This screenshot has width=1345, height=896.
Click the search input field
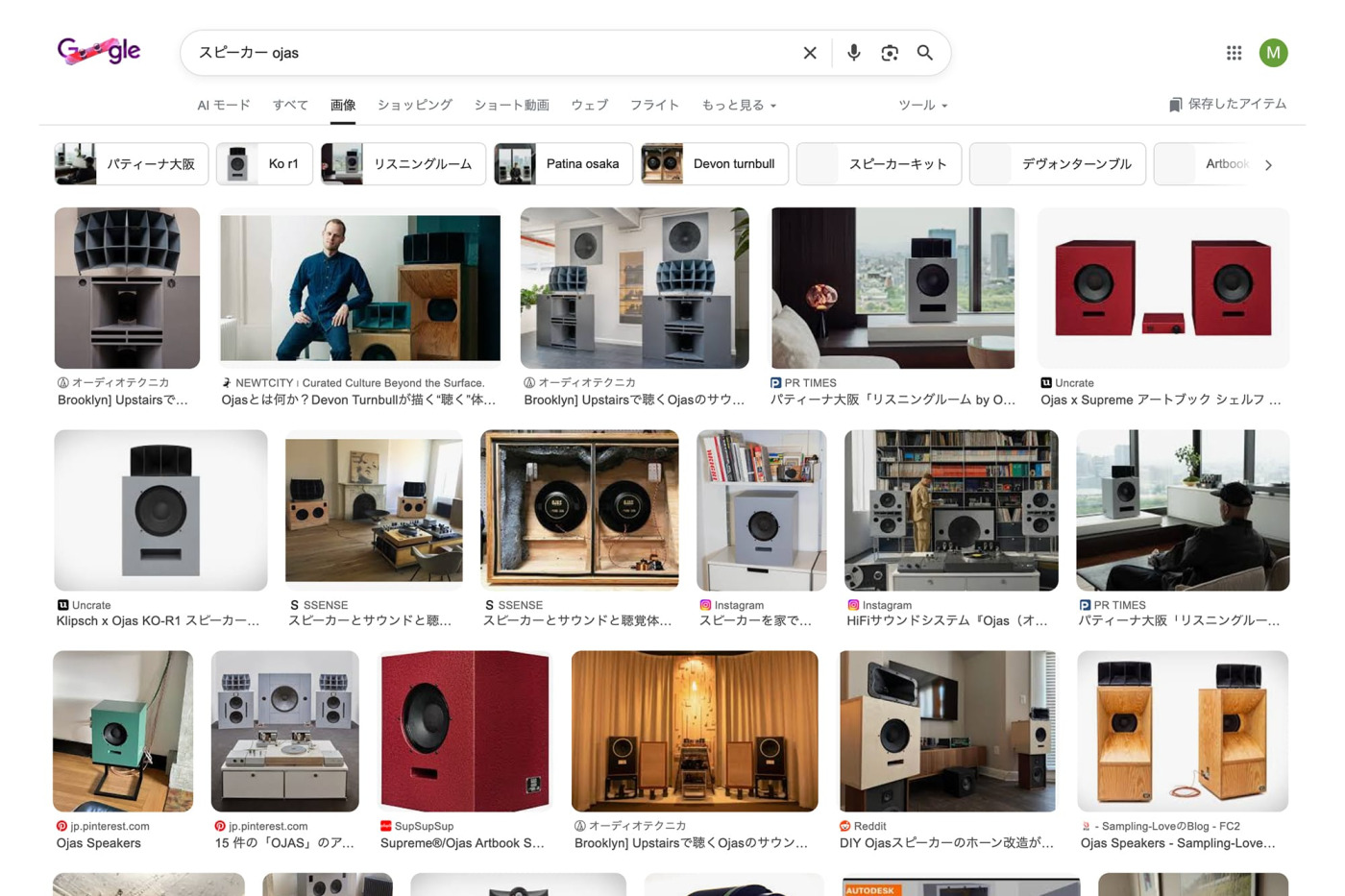490,53
